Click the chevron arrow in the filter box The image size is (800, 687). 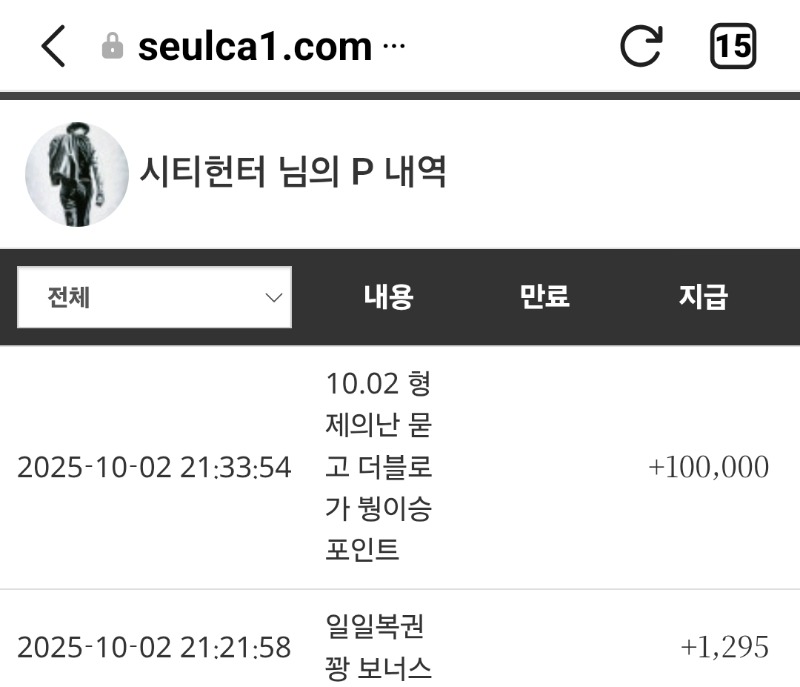[273, 297]
